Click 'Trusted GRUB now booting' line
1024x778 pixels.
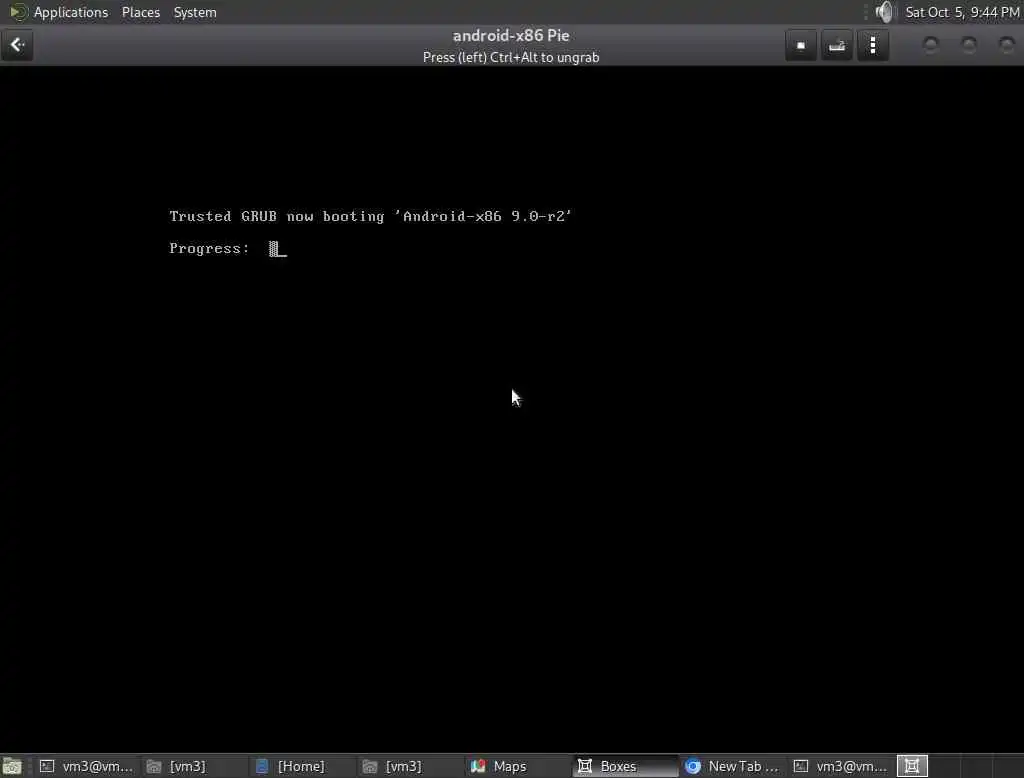(370, 216)
